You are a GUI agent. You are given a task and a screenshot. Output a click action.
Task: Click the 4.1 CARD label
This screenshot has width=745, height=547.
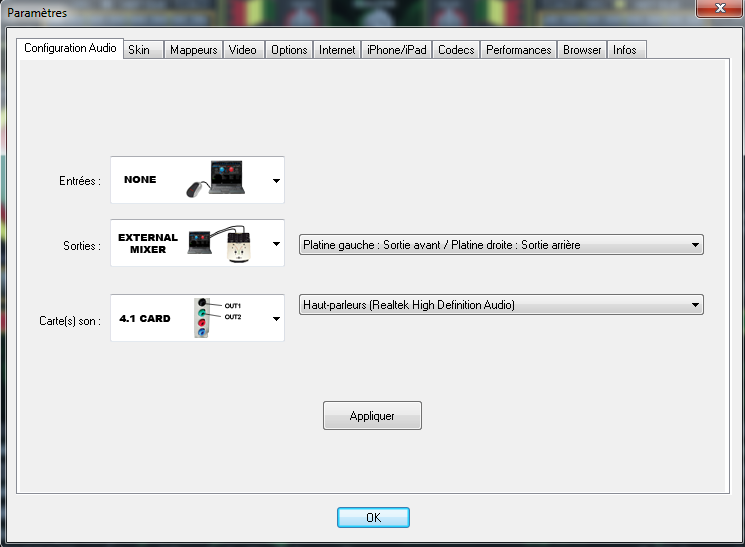click(144, 318)
